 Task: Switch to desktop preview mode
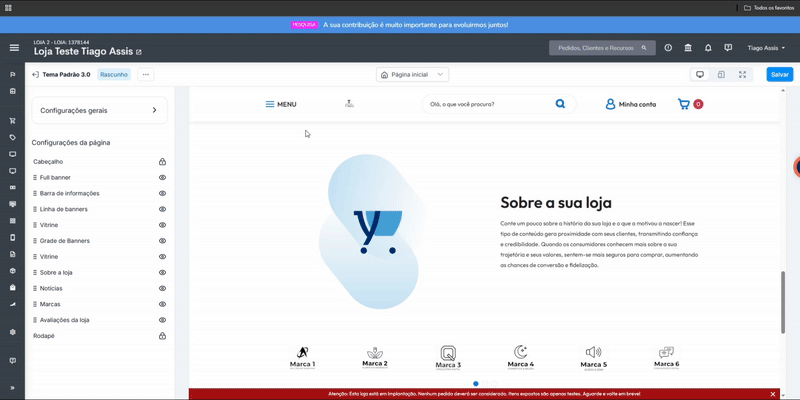tap(700, 74)
